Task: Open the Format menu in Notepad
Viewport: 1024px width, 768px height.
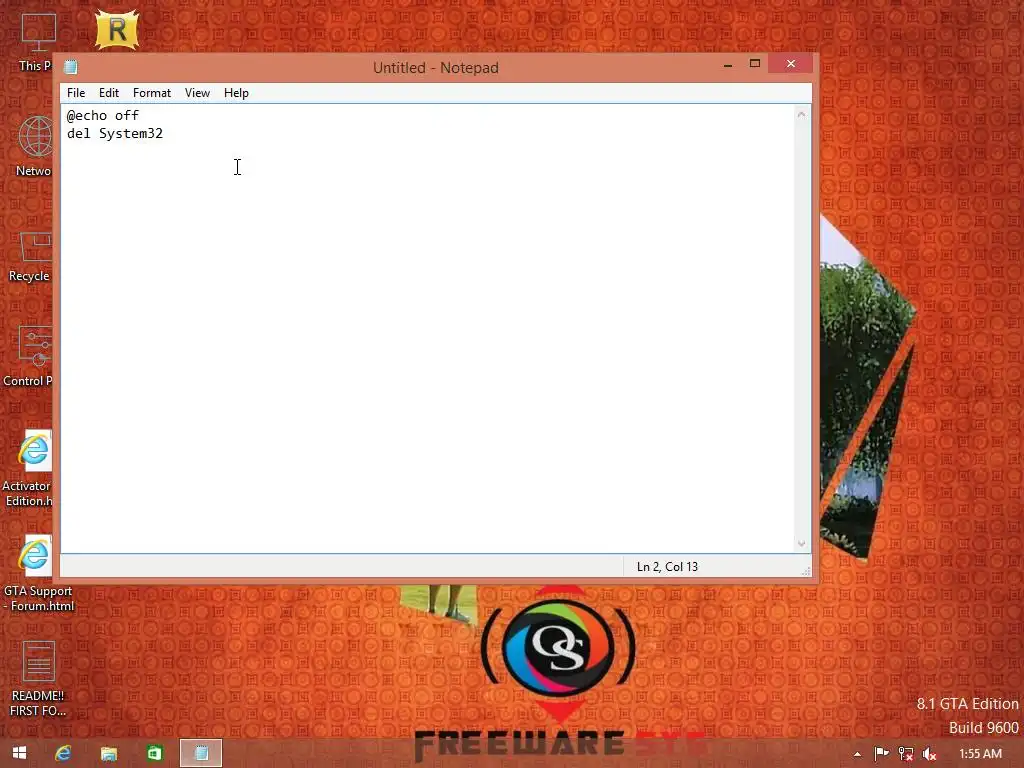Action: [x=152, y=93]
